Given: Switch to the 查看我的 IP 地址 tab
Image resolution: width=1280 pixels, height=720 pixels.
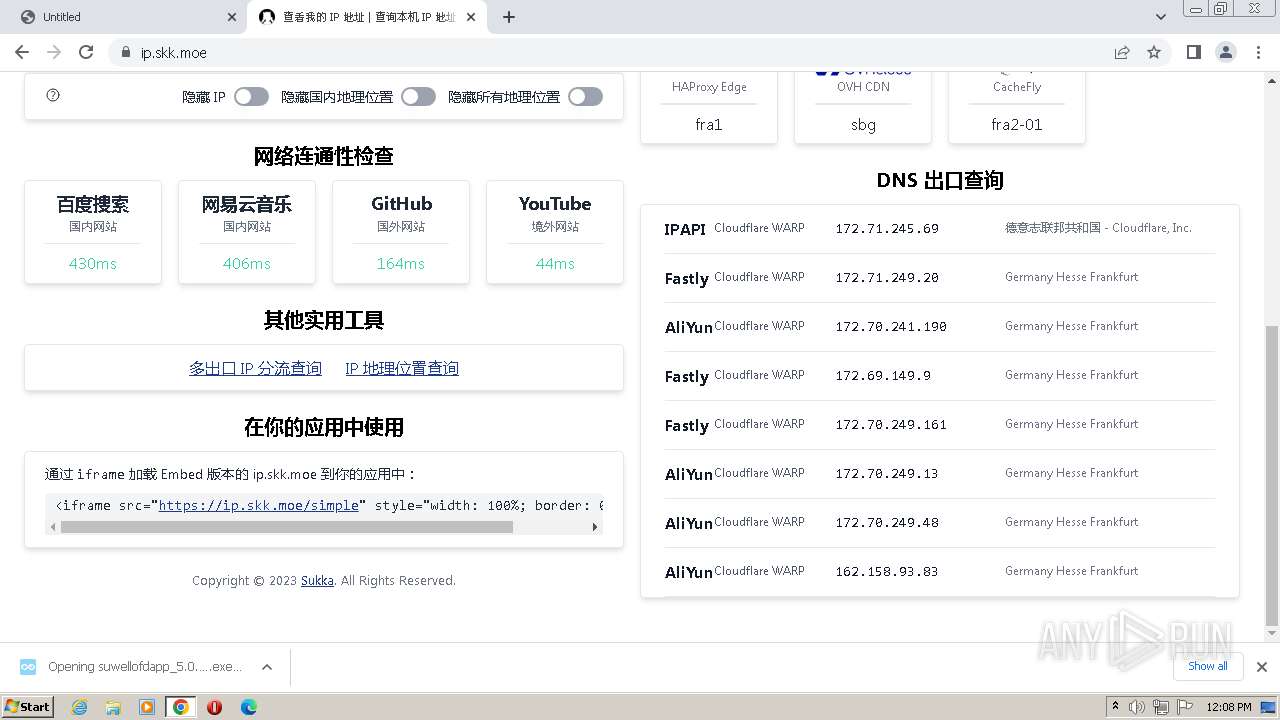Looking at the screenshot, I should click(369, 17).
